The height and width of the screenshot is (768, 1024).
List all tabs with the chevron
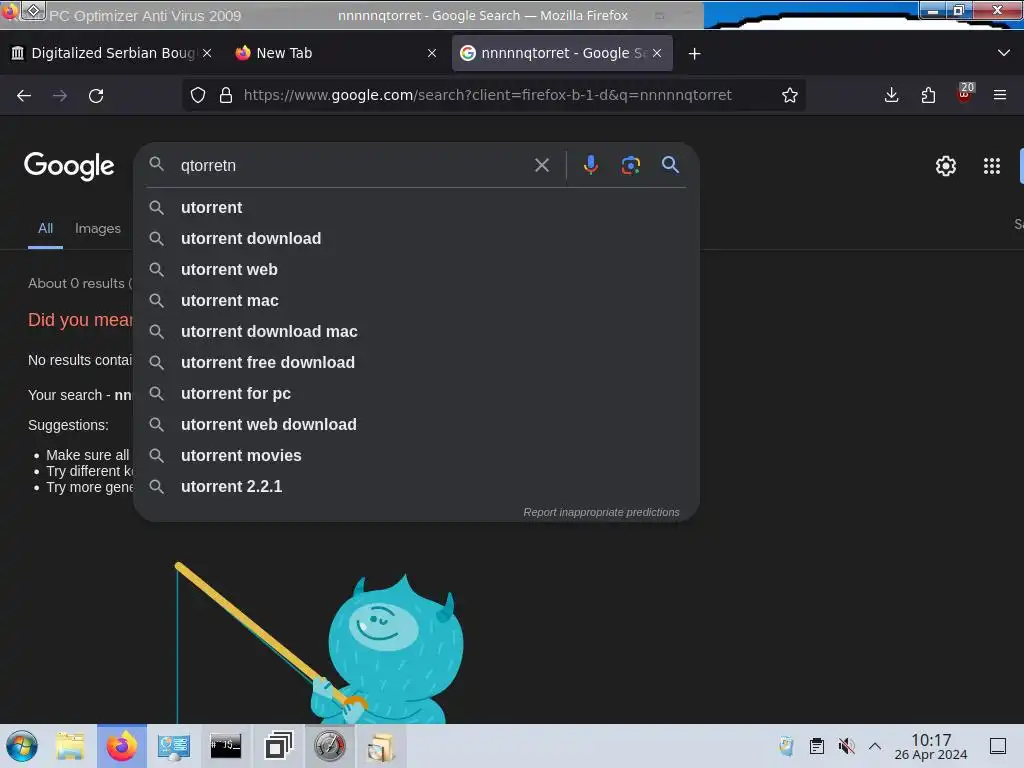(1004, 53)
